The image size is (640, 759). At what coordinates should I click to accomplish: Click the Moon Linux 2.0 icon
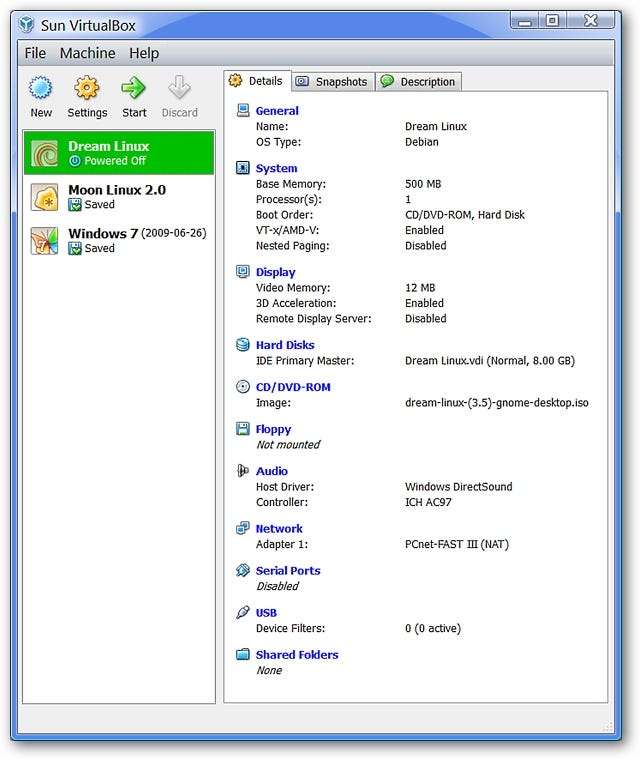tap(45, 197)
